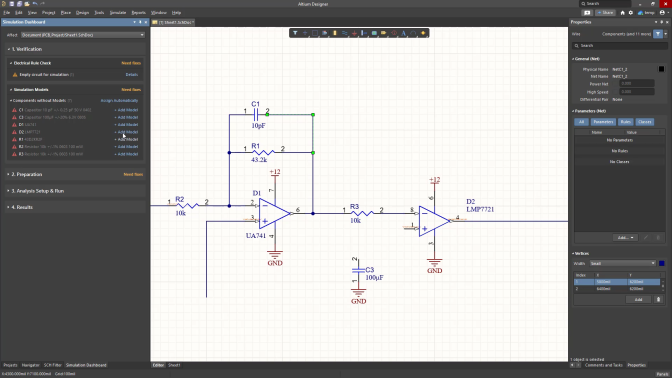Open the user account avatar menu

click(662, 13)
